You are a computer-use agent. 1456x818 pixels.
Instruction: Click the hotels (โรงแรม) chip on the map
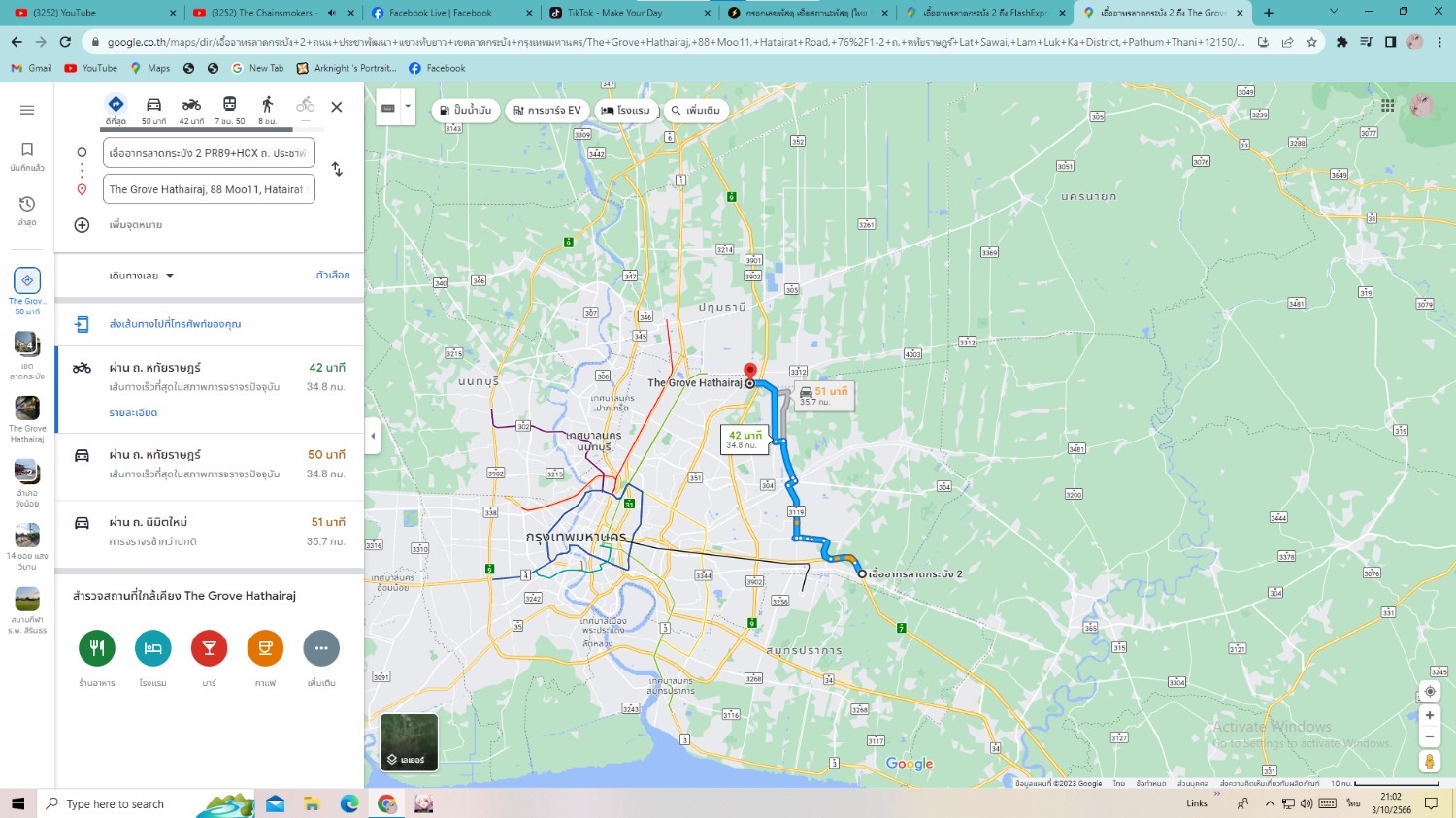tap(625, 110)
